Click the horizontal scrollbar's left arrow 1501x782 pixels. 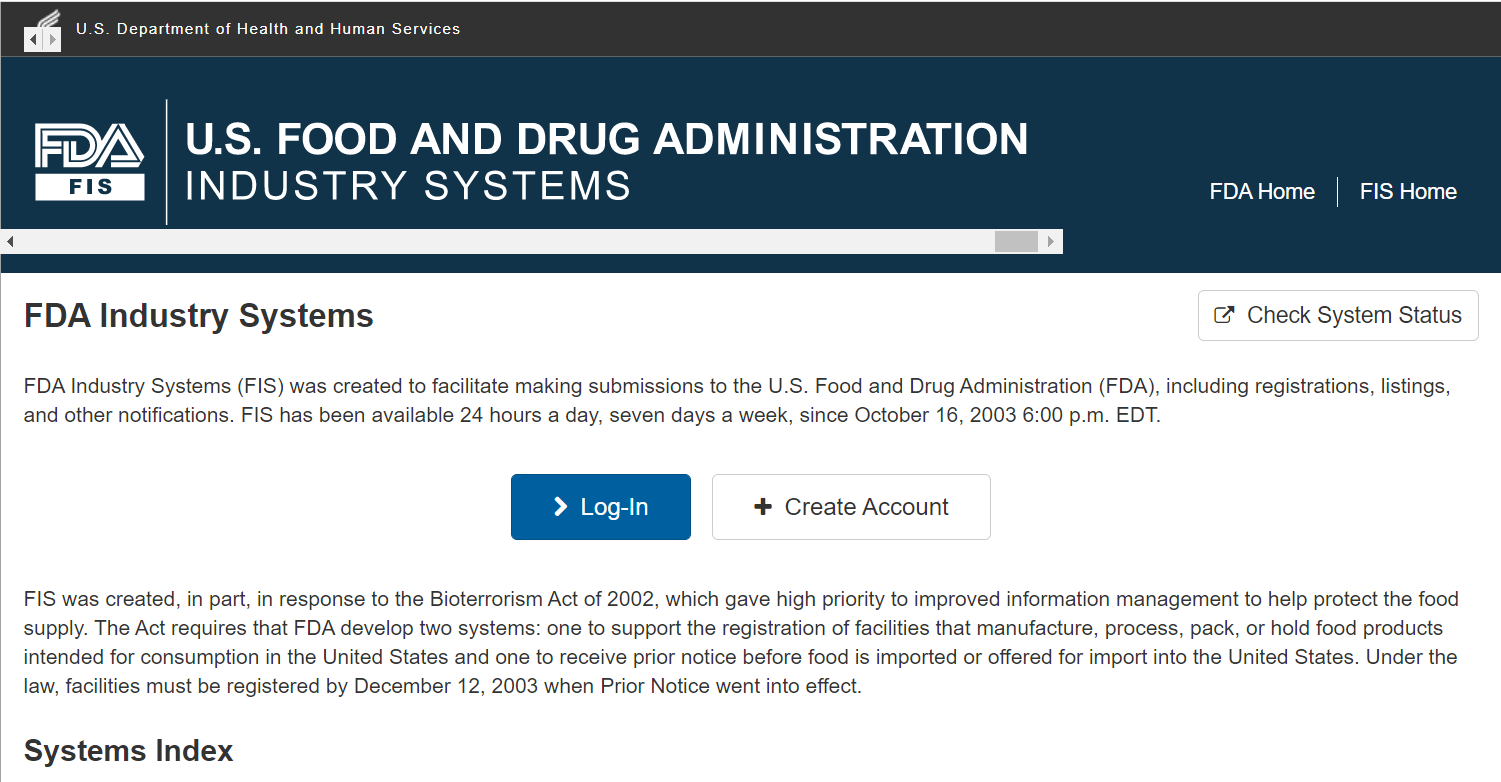[x=10, y=242]
